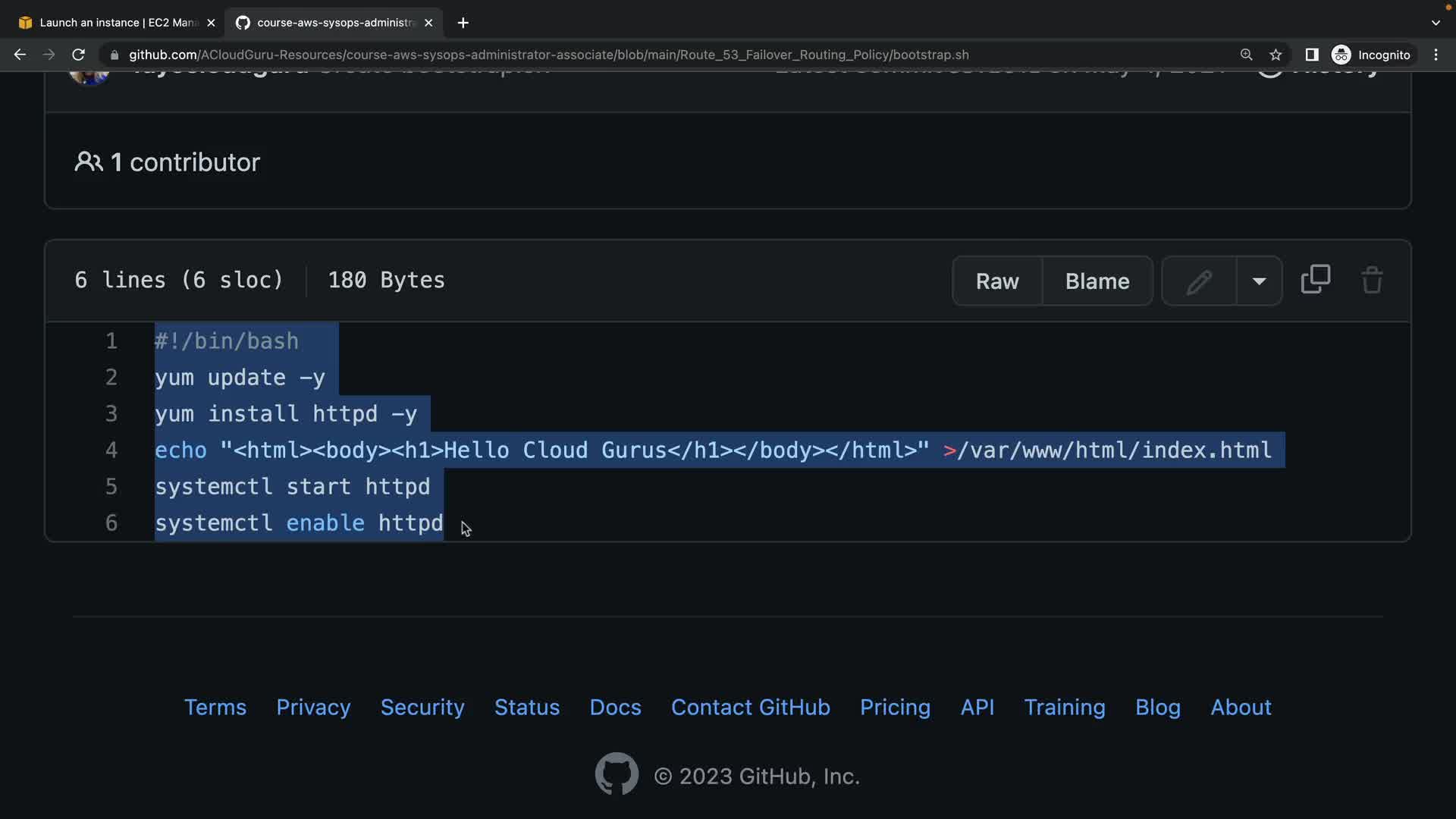Image resolution: width=1456 pixels, height=819 pixels.
Task: View the Raw file
Action: coord(996,281)
